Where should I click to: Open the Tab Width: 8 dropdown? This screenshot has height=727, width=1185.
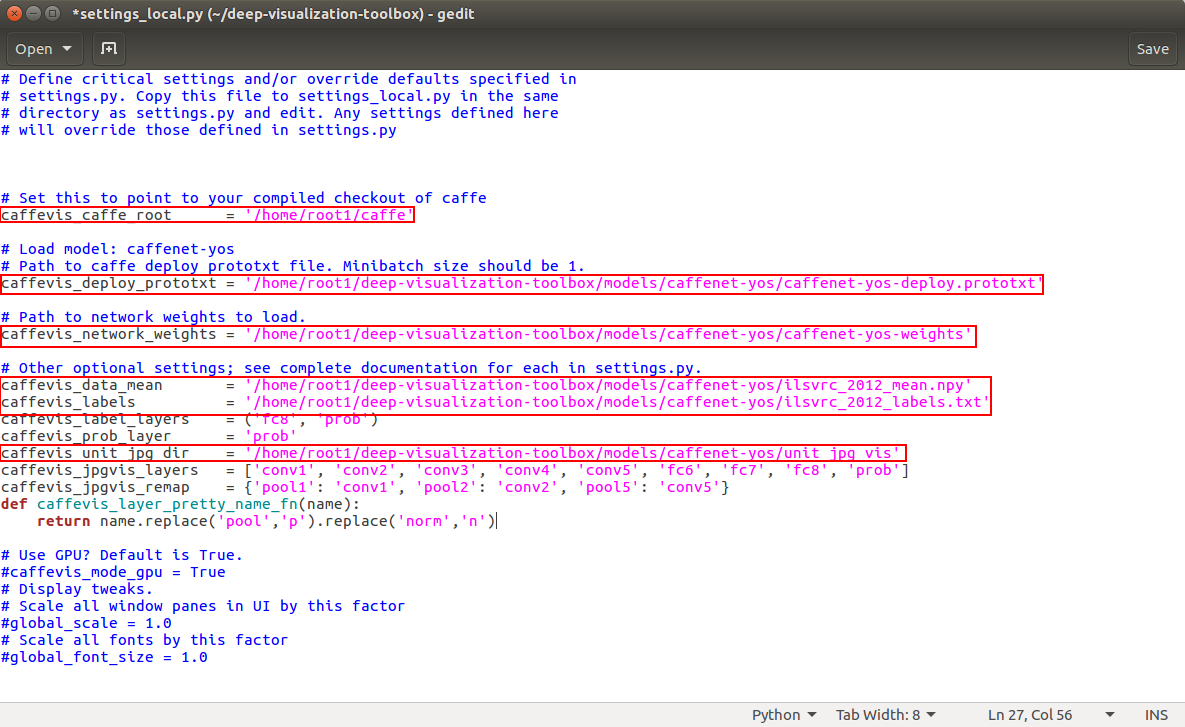tap(884, 714)
